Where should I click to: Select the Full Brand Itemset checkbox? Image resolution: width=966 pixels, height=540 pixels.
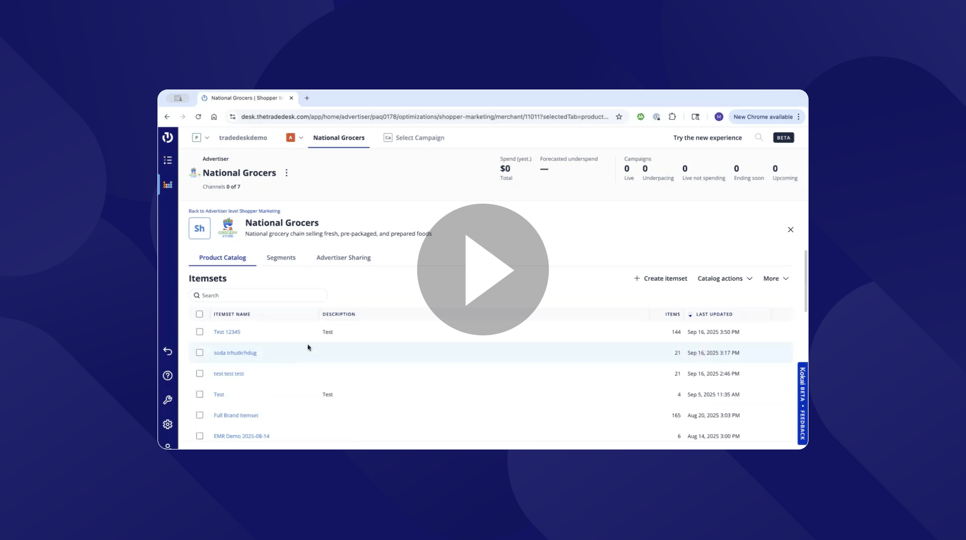point(199,415)
